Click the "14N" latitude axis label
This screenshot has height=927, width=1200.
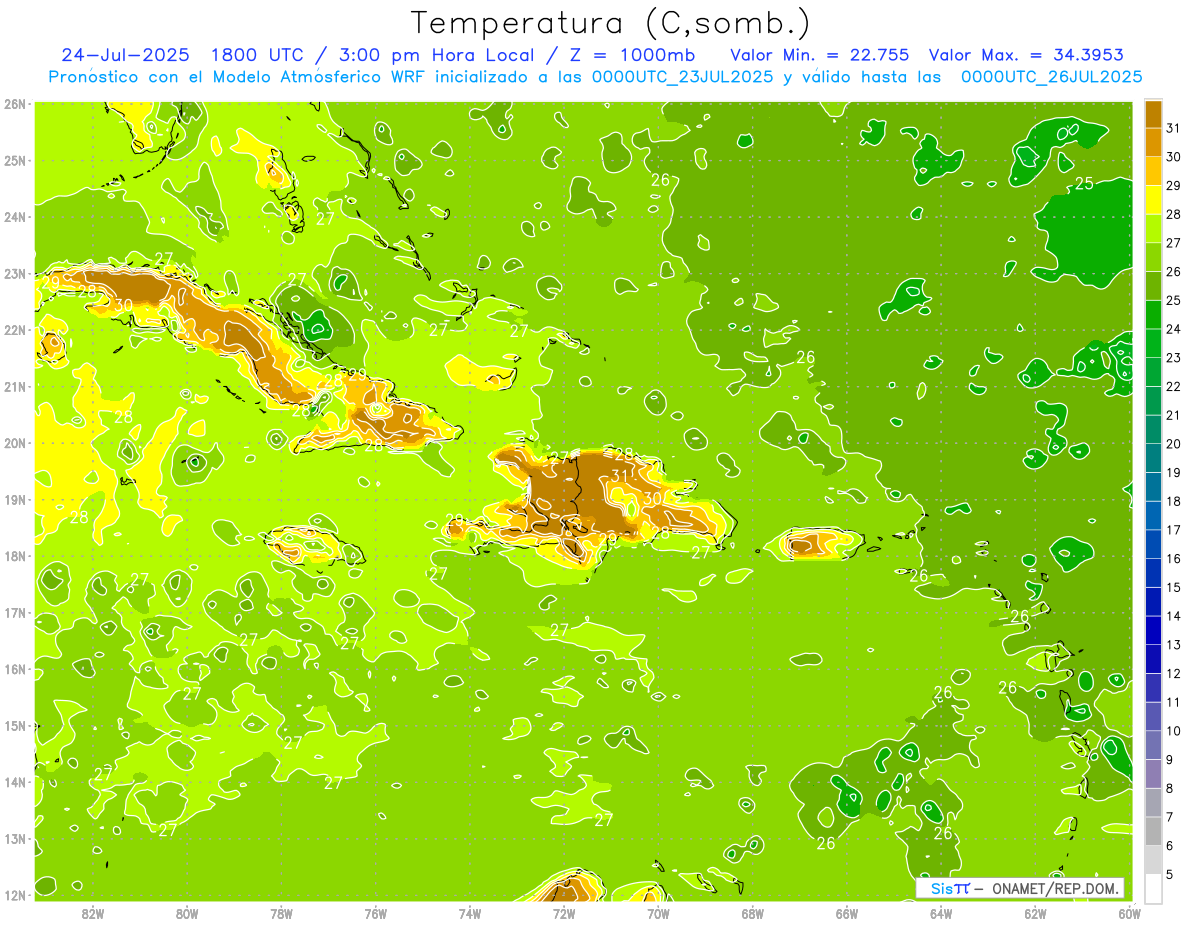(15, 782)
